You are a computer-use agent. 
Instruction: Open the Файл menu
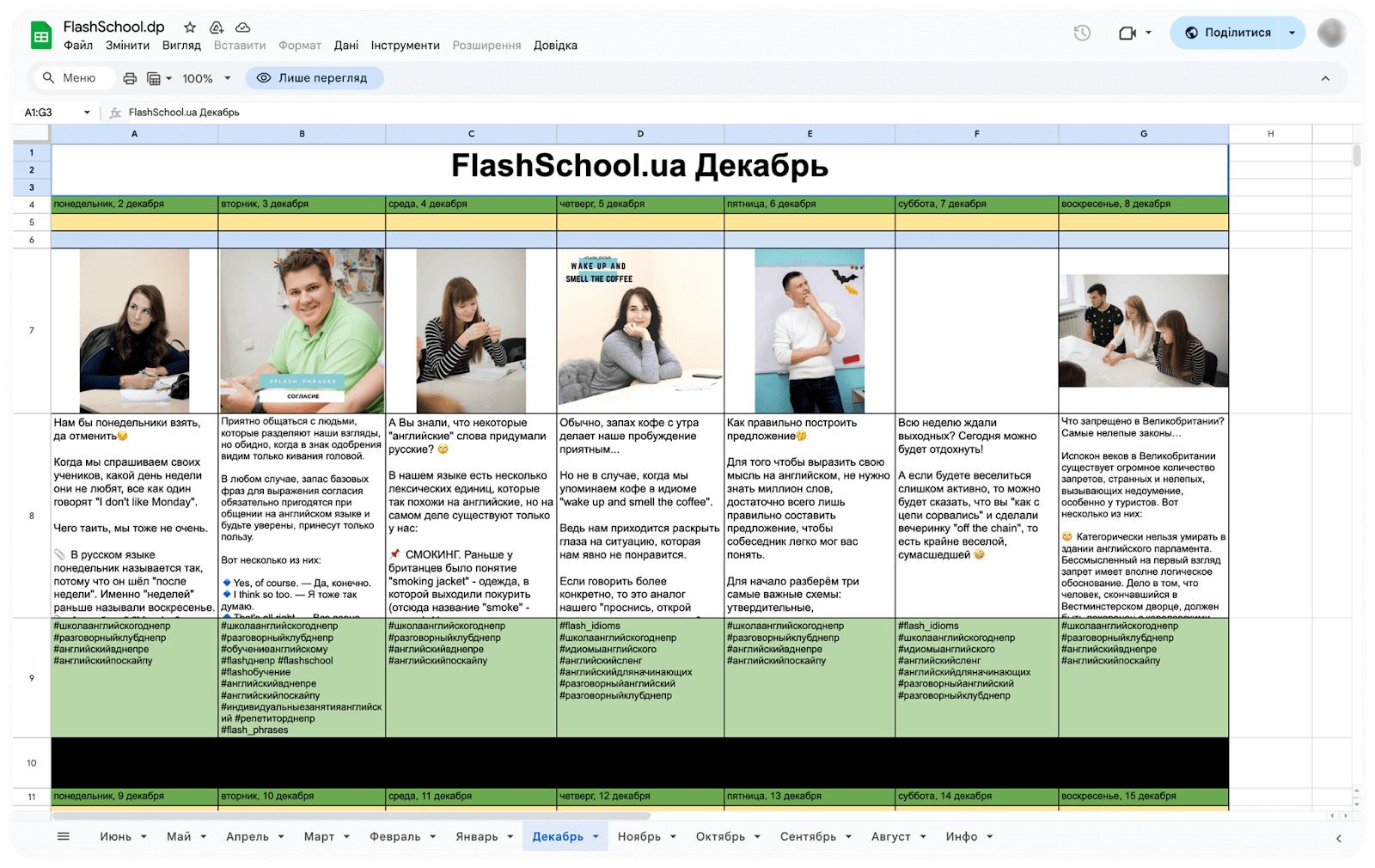click(78, 46)
